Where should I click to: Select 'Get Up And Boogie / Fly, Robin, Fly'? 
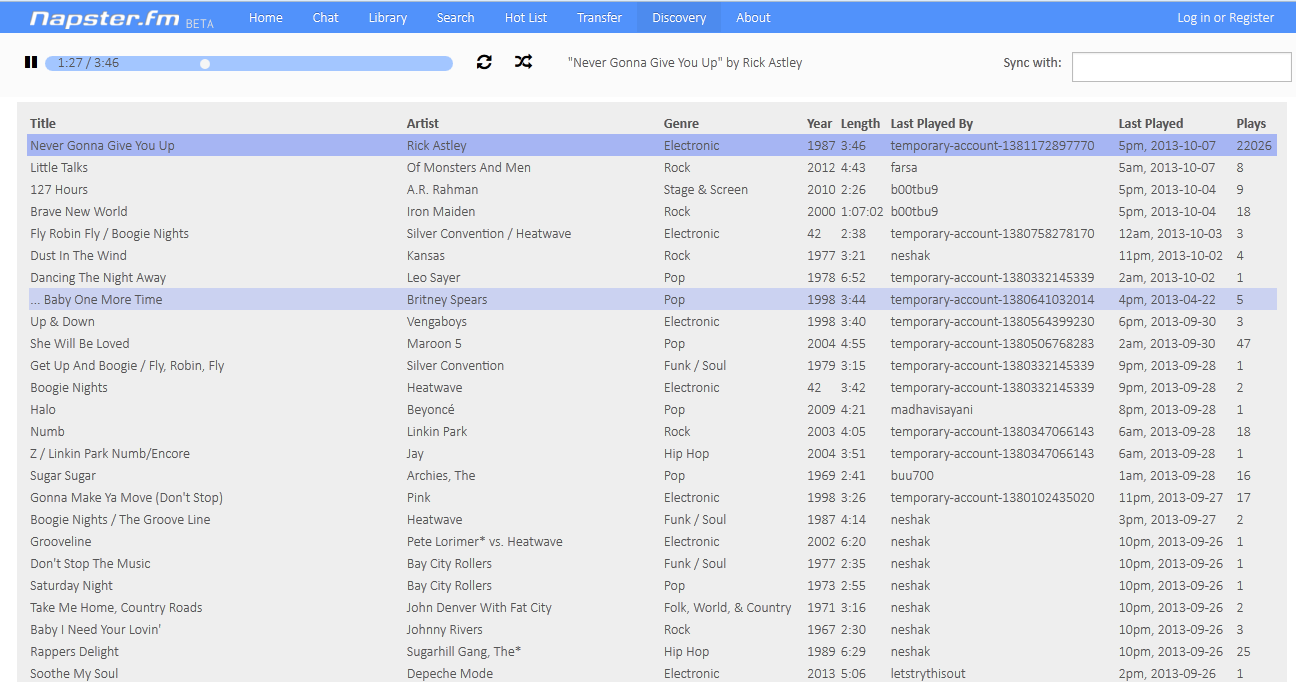127,366
